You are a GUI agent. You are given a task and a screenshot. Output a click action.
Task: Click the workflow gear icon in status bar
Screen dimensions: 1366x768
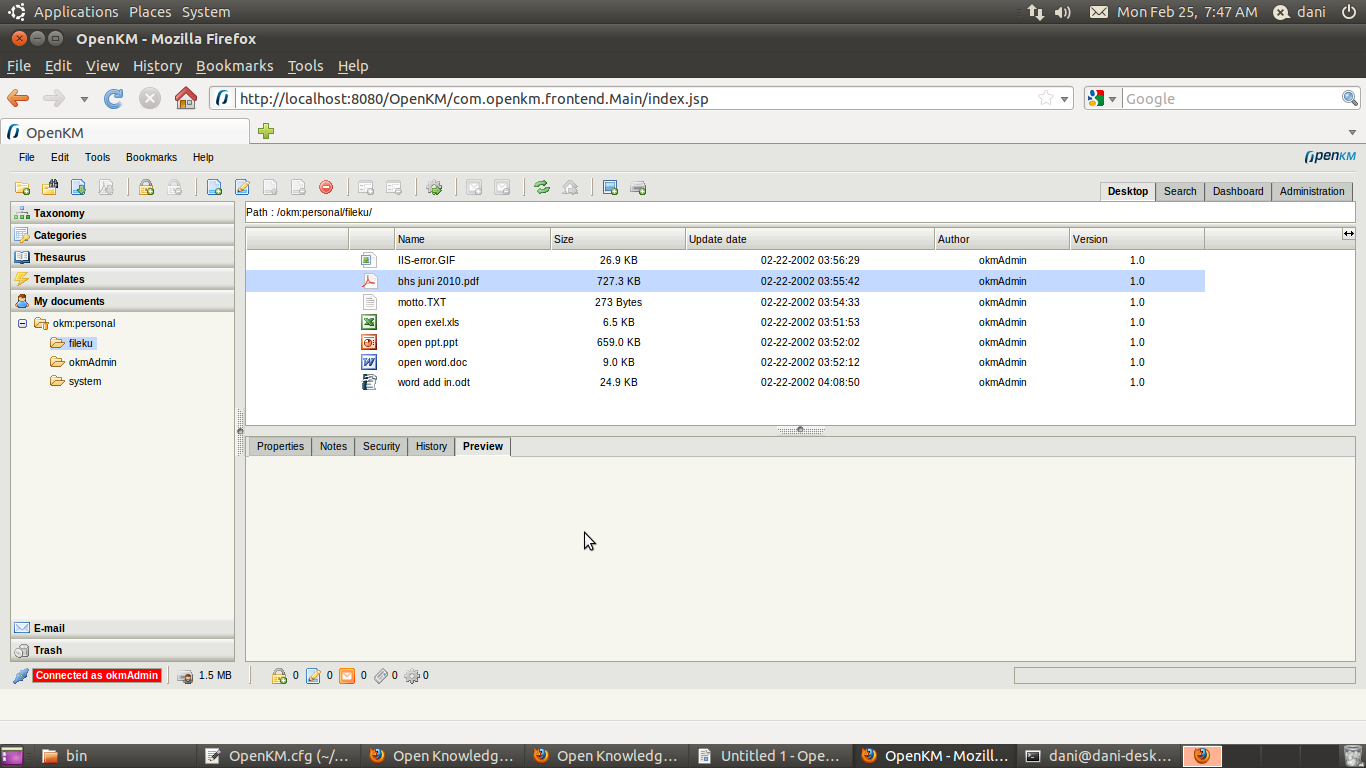coord(412,676)
